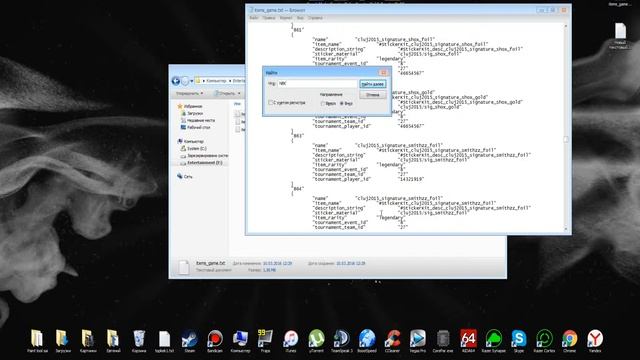Launch Razer Cortex from the dock
Viewport: 640px width, 360px height.
coord(544,339)
